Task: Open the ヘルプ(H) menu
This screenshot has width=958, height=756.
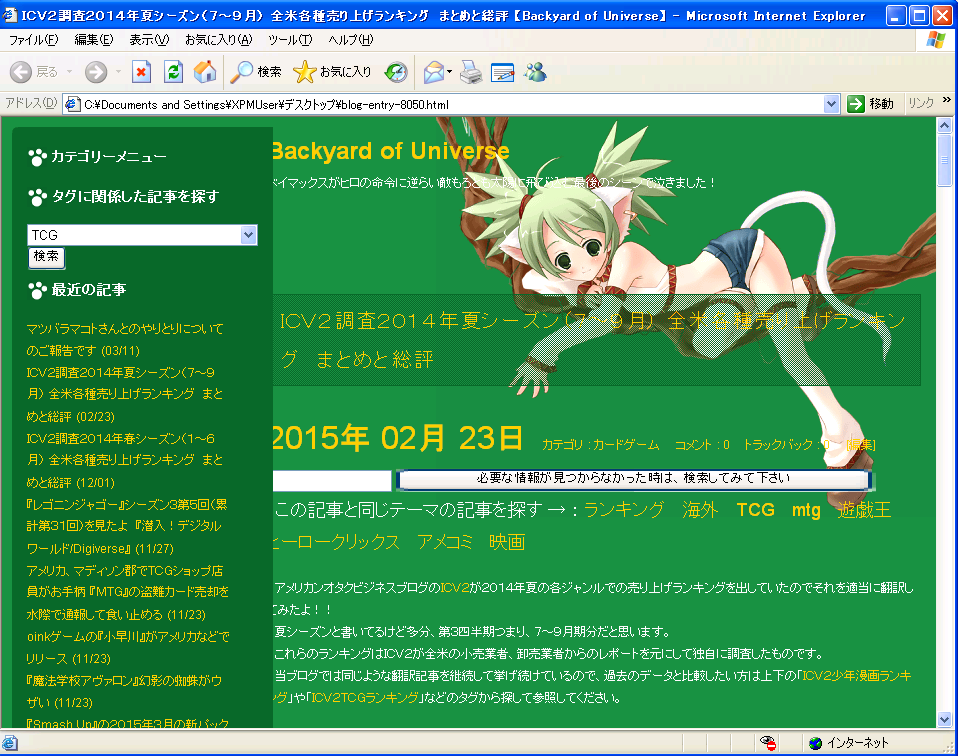Action: tap(351, 40)
